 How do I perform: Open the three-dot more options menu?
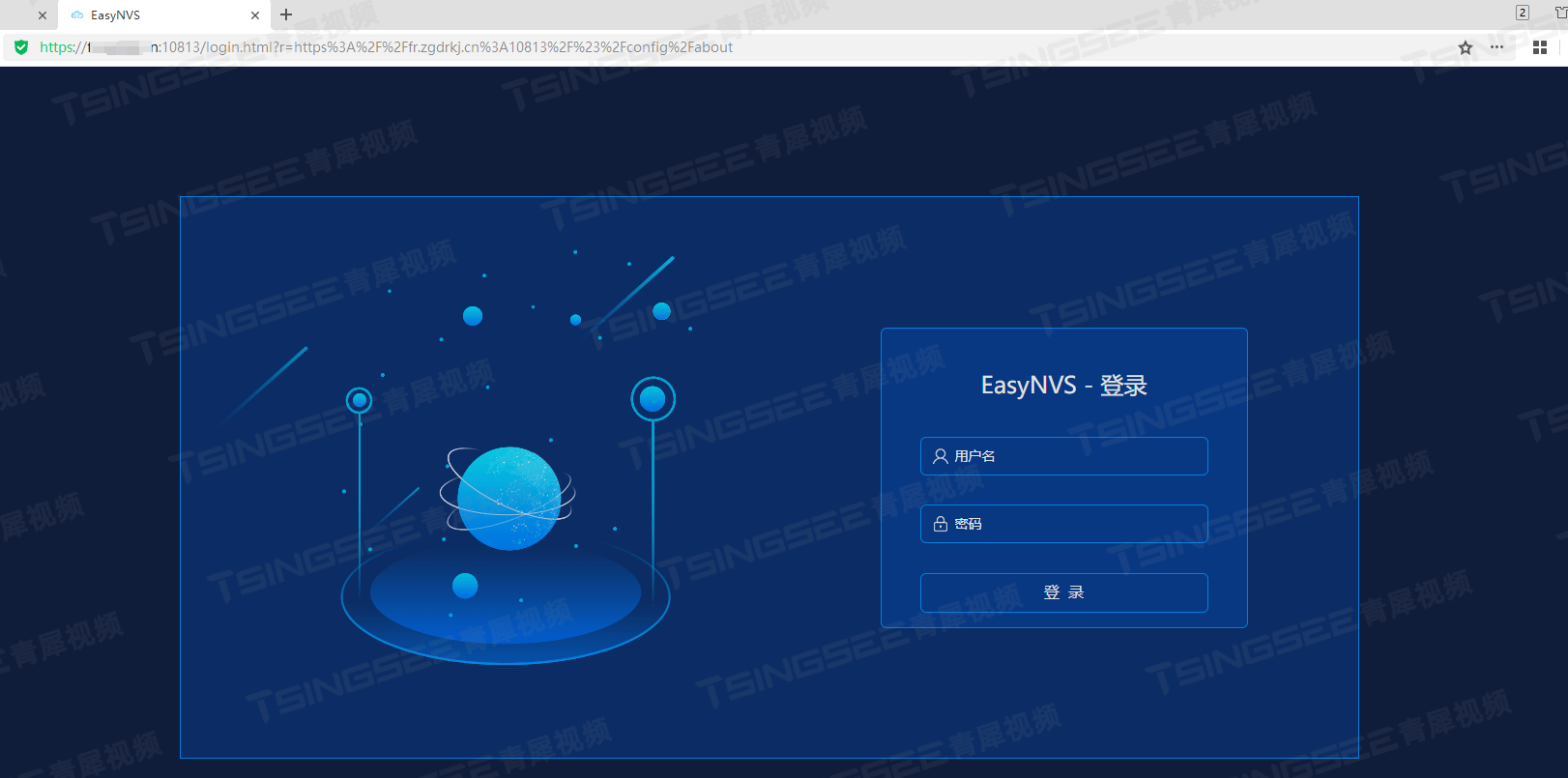tap(1496, 47)
